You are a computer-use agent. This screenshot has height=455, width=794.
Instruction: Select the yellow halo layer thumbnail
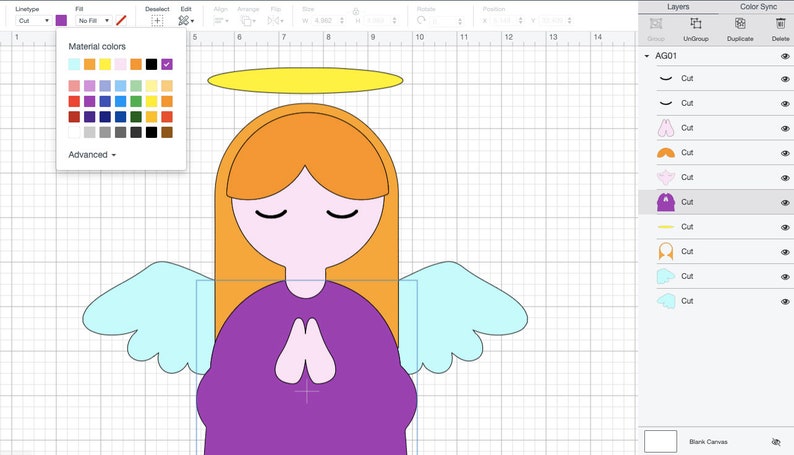666,227
